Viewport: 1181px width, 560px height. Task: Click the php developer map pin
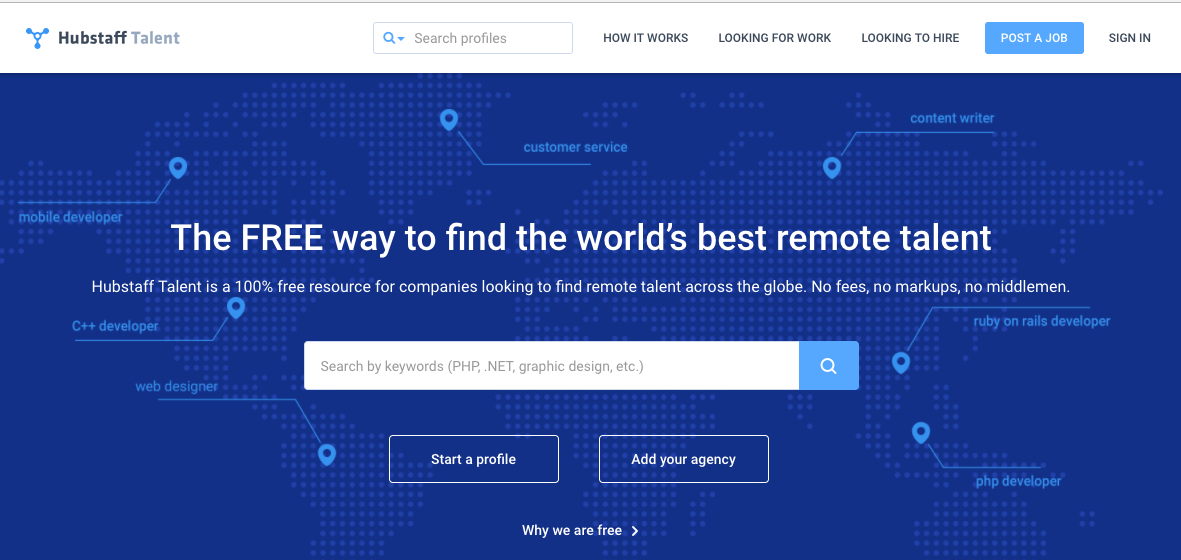pyautogui.click(x=921, y=432)
